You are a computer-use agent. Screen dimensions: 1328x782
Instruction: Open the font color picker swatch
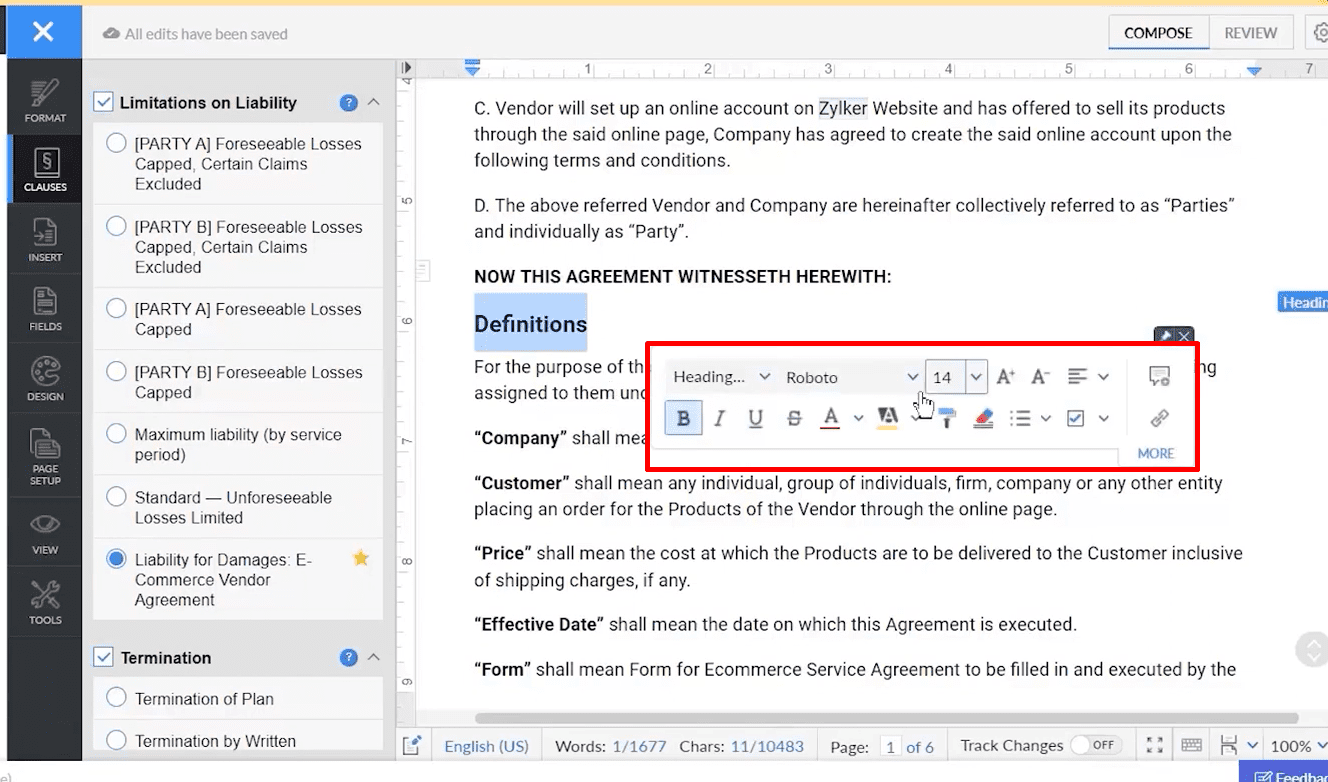tap(830, 418)
